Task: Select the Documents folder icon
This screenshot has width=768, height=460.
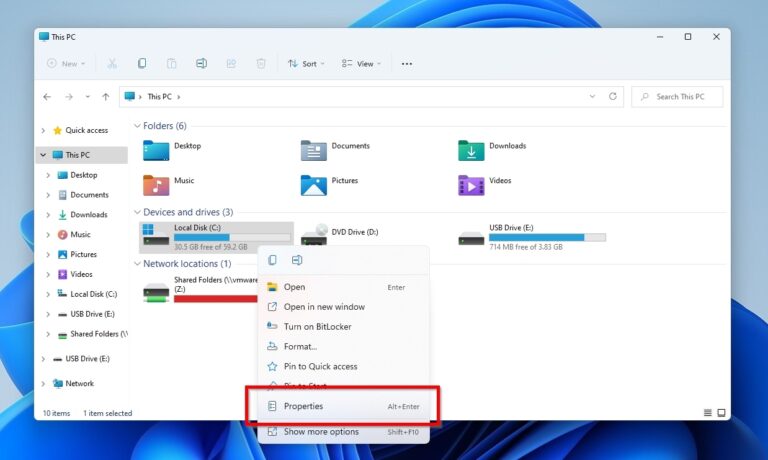Action: 313,150
